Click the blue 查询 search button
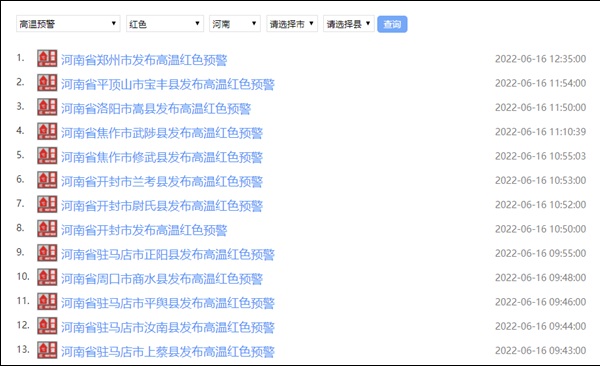This screenshot has width=600, height=366. [x=392, y=24]
